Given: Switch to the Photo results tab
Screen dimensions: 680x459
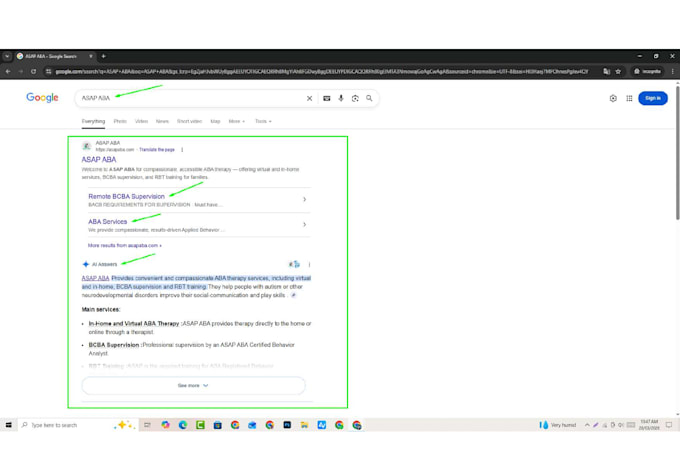Looking at the screenshot, I should pos(120,121).
